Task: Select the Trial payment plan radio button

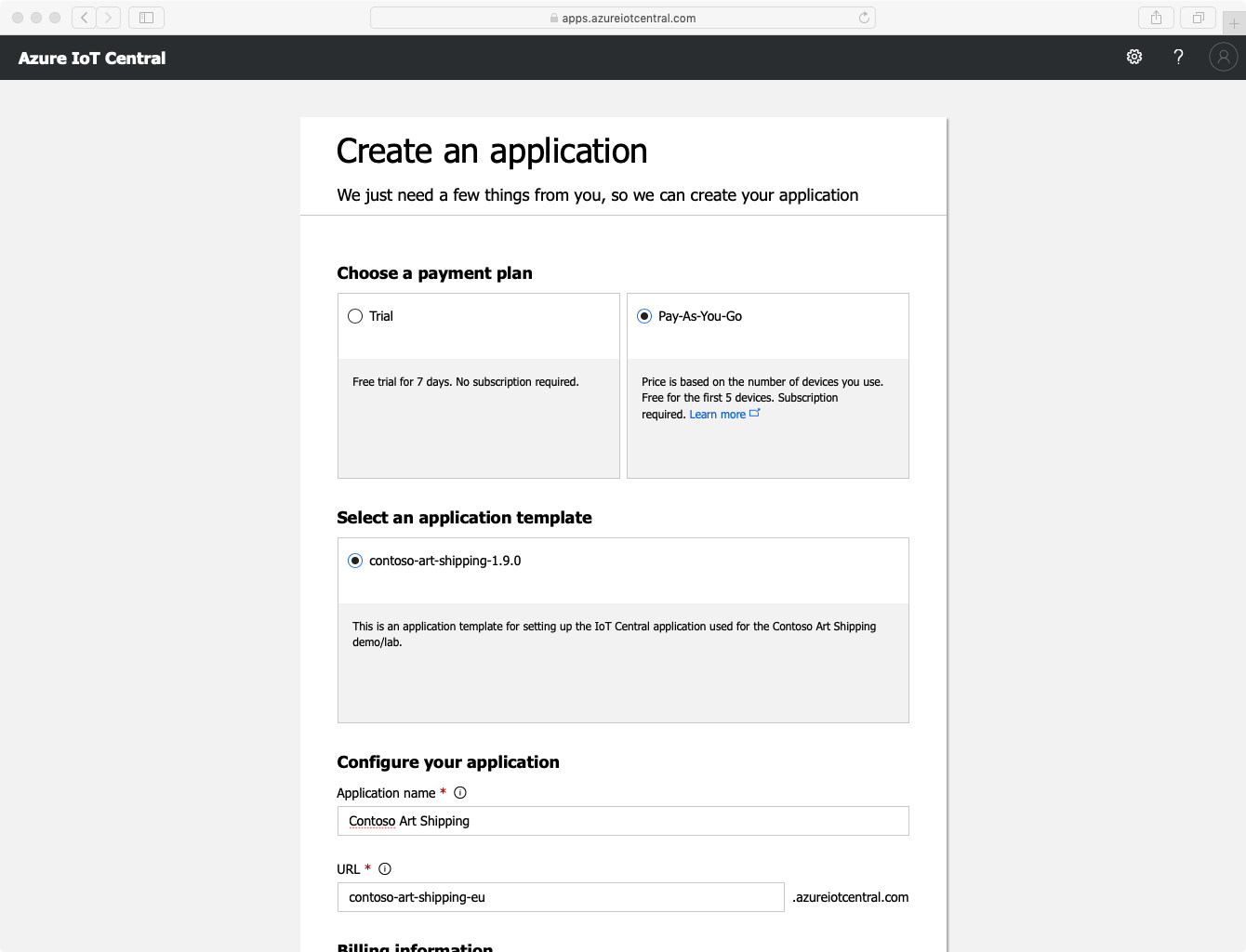Action: pos(355,316)
